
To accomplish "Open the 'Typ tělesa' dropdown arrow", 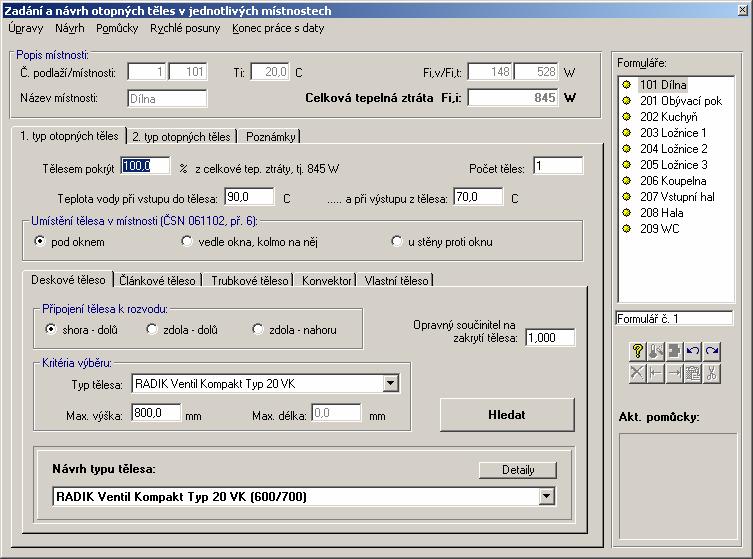I will [x=390, y=384].
